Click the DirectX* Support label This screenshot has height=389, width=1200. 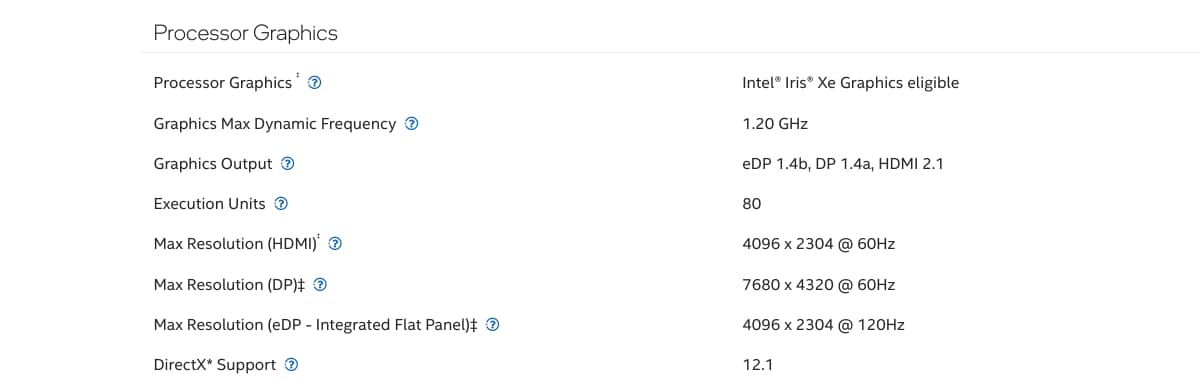215,365
